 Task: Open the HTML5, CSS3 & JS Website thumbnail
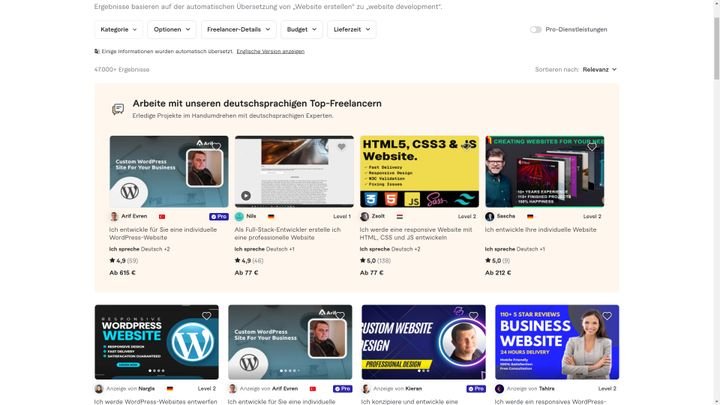[x=419, y=171]
